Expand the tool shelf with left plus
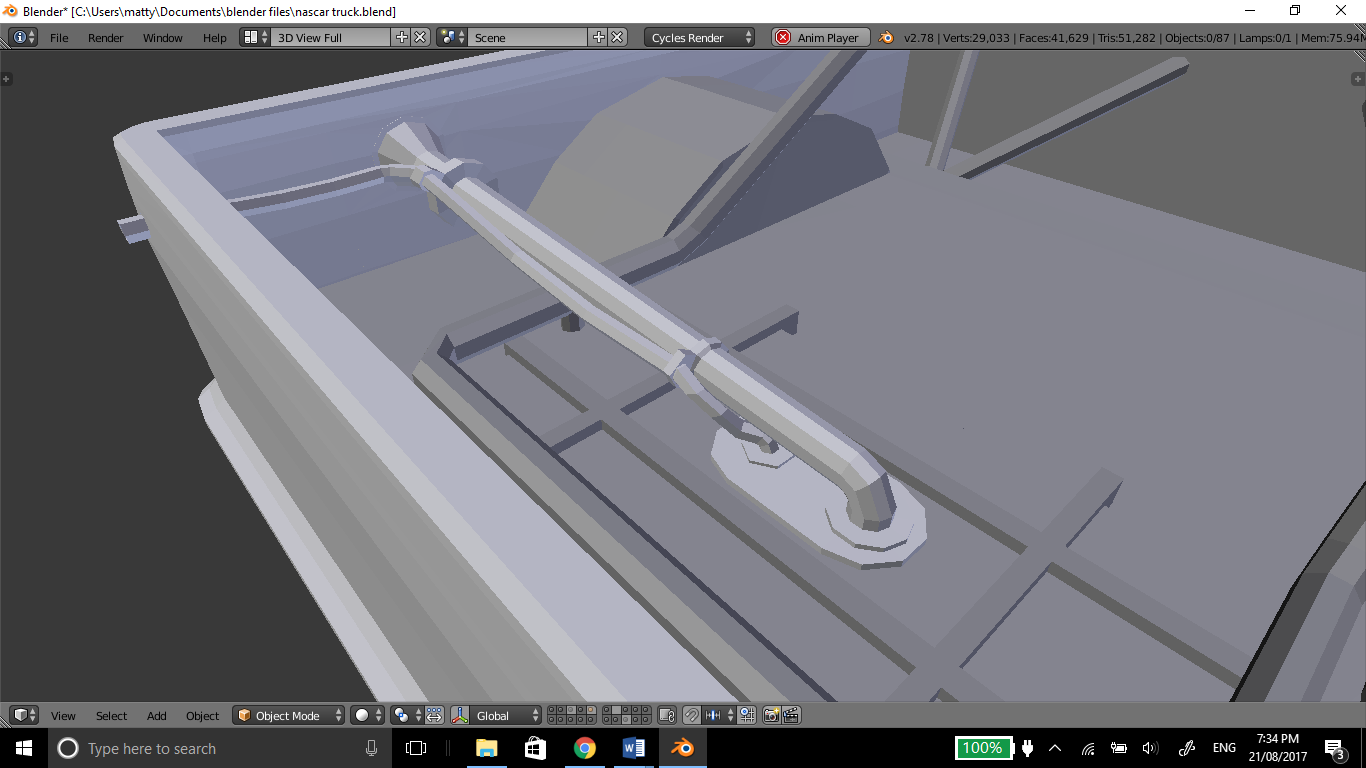Screen dimensions: 1366x768 (6, 78)
